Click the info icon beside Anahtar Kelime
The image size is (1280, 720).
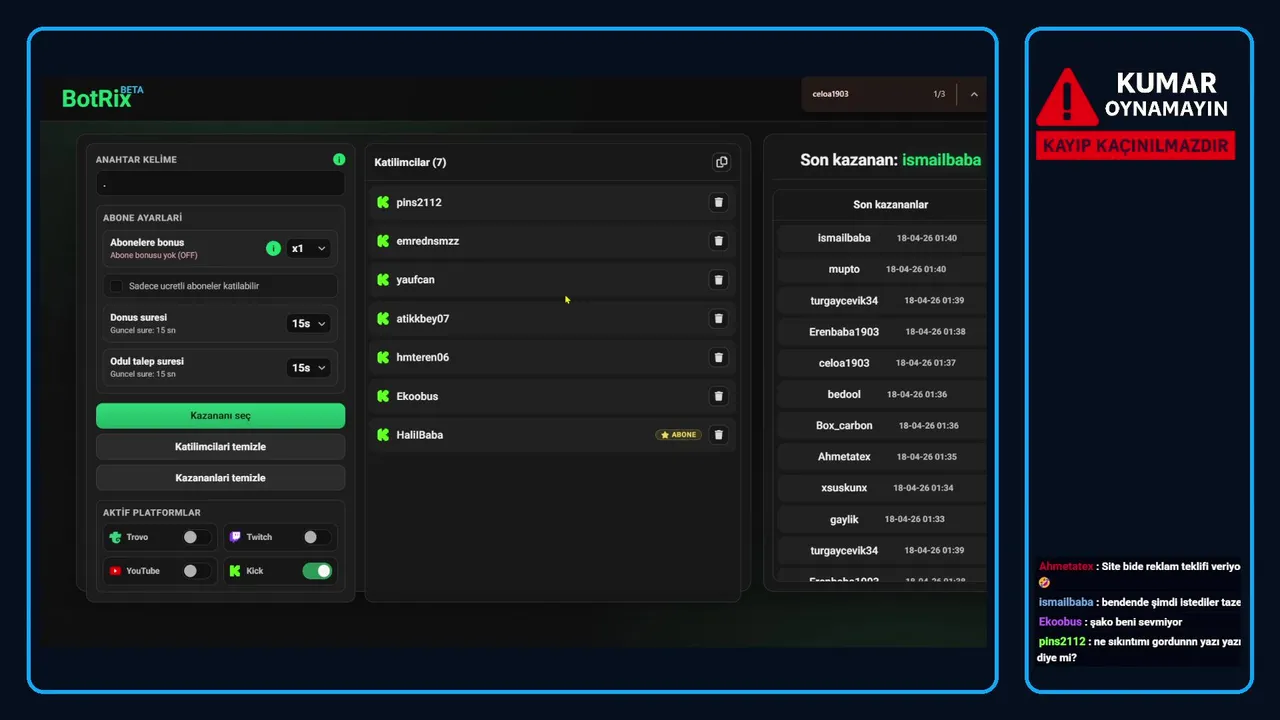[x=339, y=159]
